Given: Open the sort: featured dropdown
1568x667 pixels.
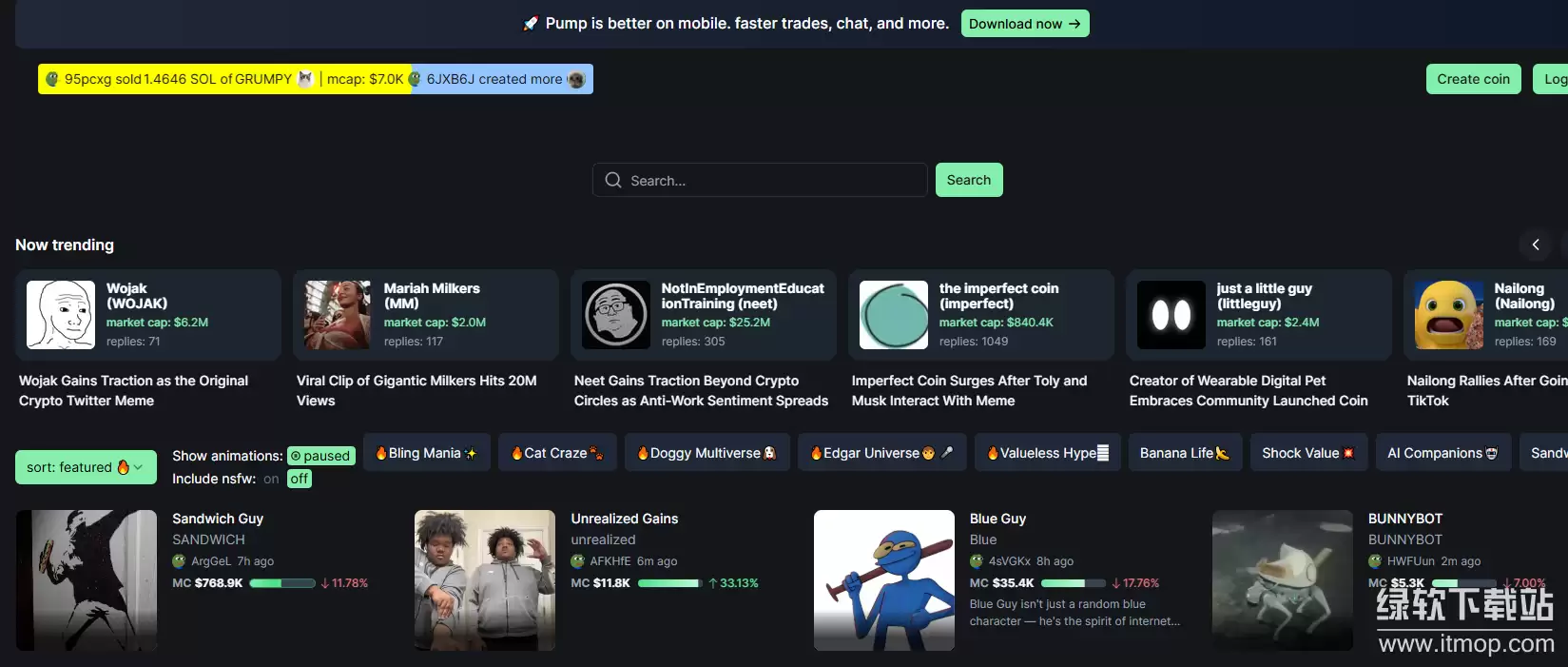Looking at the screenshot, I should (86, 467).
